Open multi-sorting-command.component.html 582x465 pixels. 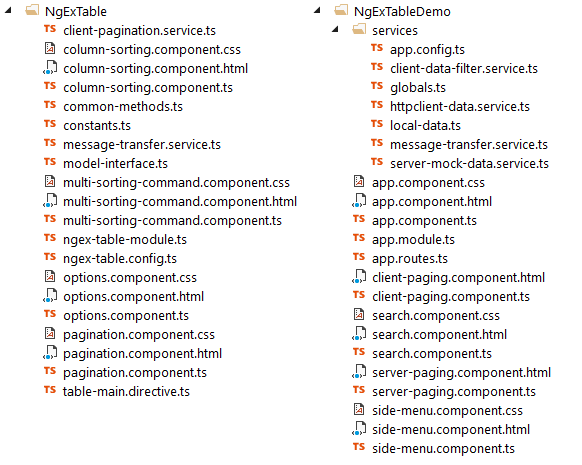180,202
